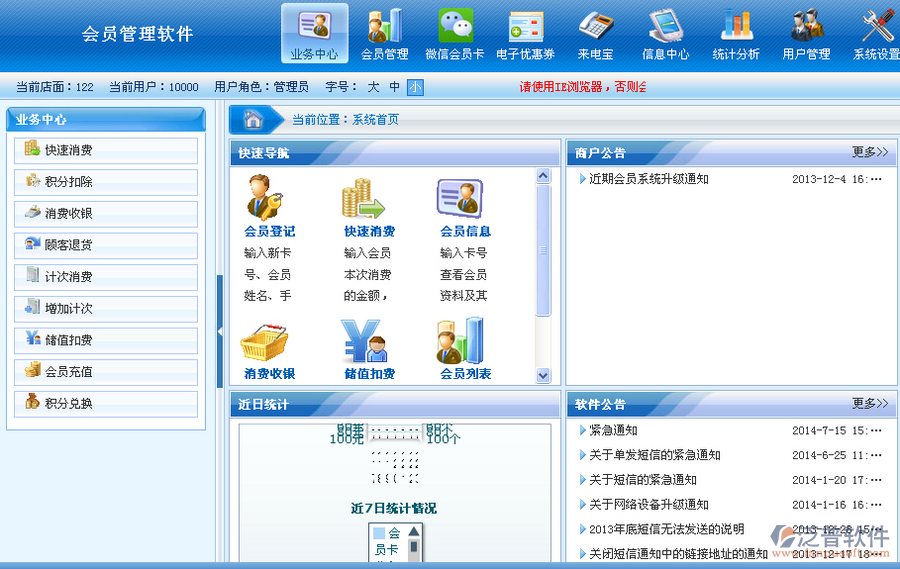Open 积分扣除 in the sidebar menu
The width and height of the screenshot is (900, 569).
106,182
